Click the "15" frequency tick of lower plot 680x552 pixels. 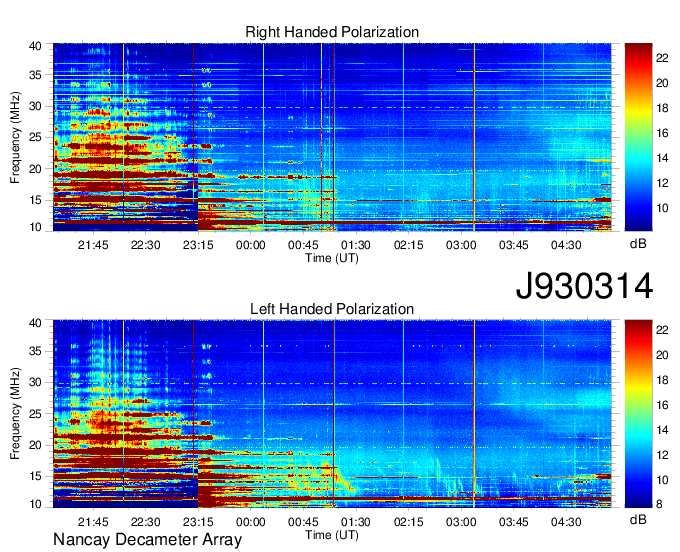coord(35,476)
